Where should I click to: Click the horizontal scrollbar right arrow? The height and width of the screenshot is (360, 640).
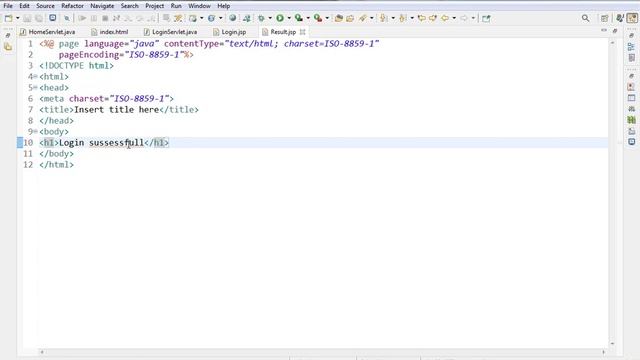(604, 352)
